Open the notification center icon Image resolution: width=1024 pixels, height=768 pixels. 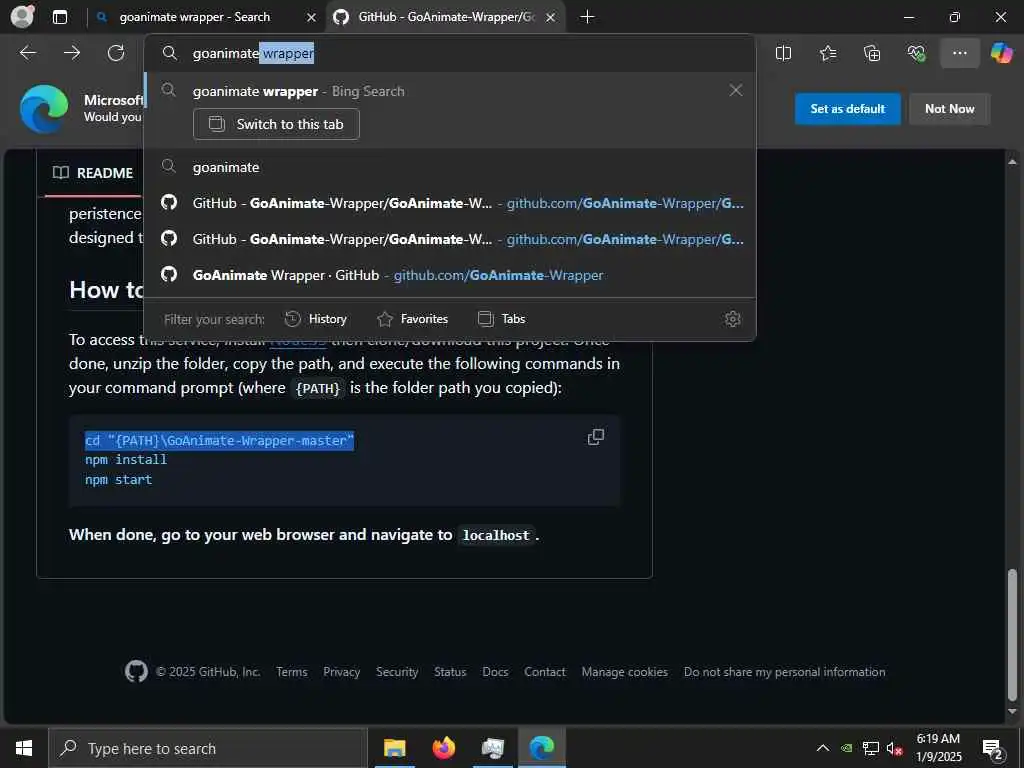pyautogui.click(x=992, y=748)
